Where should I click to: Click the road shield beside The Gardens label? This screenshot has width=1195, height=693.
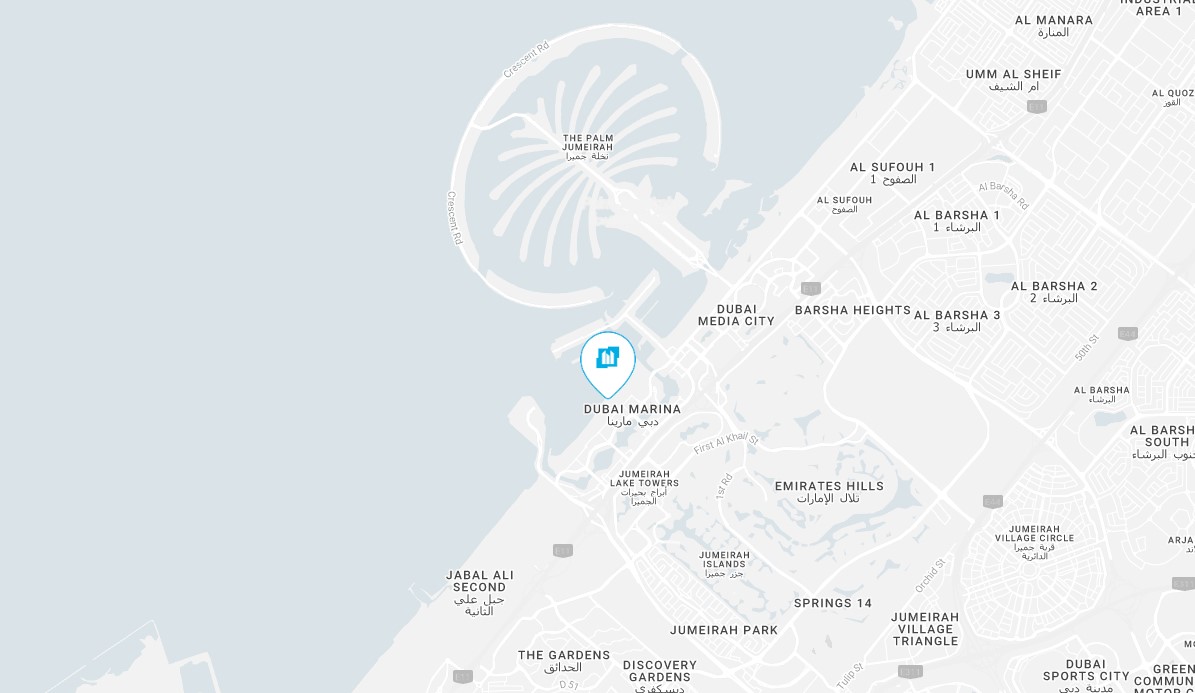tap(463, 676)
